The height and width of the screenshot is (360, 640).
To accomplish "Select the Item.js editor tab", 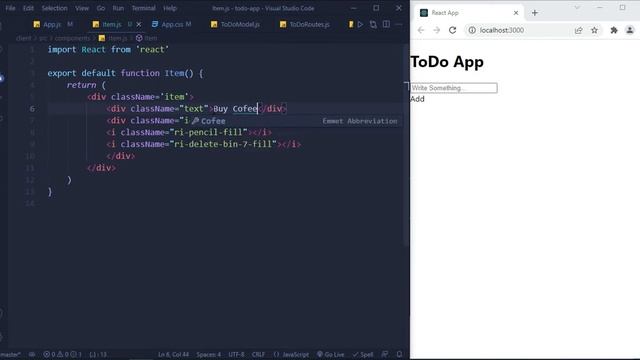I will 112,24.
